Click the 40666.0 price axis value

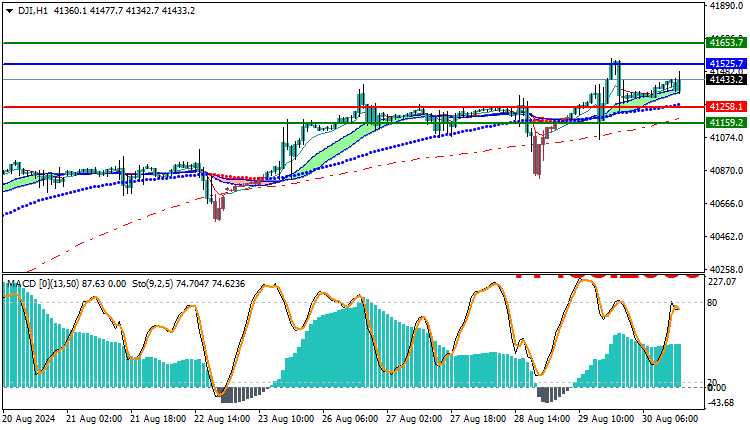(727, 204)
